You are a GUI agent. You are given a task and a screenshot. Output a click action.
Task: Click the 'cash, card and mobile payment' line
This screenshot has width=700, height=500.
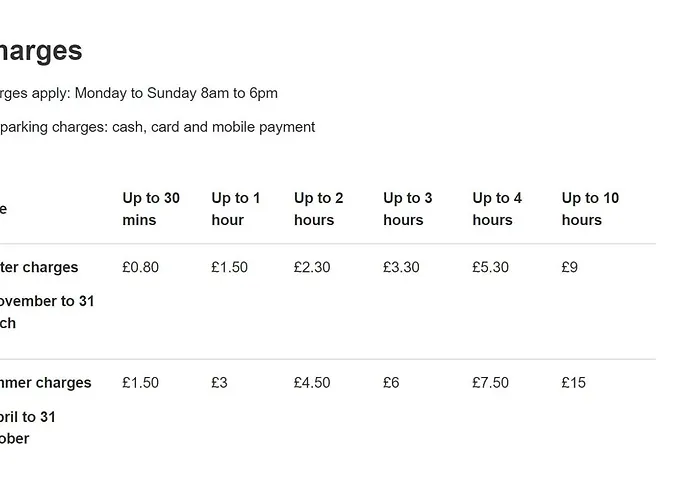click(213, 127)
